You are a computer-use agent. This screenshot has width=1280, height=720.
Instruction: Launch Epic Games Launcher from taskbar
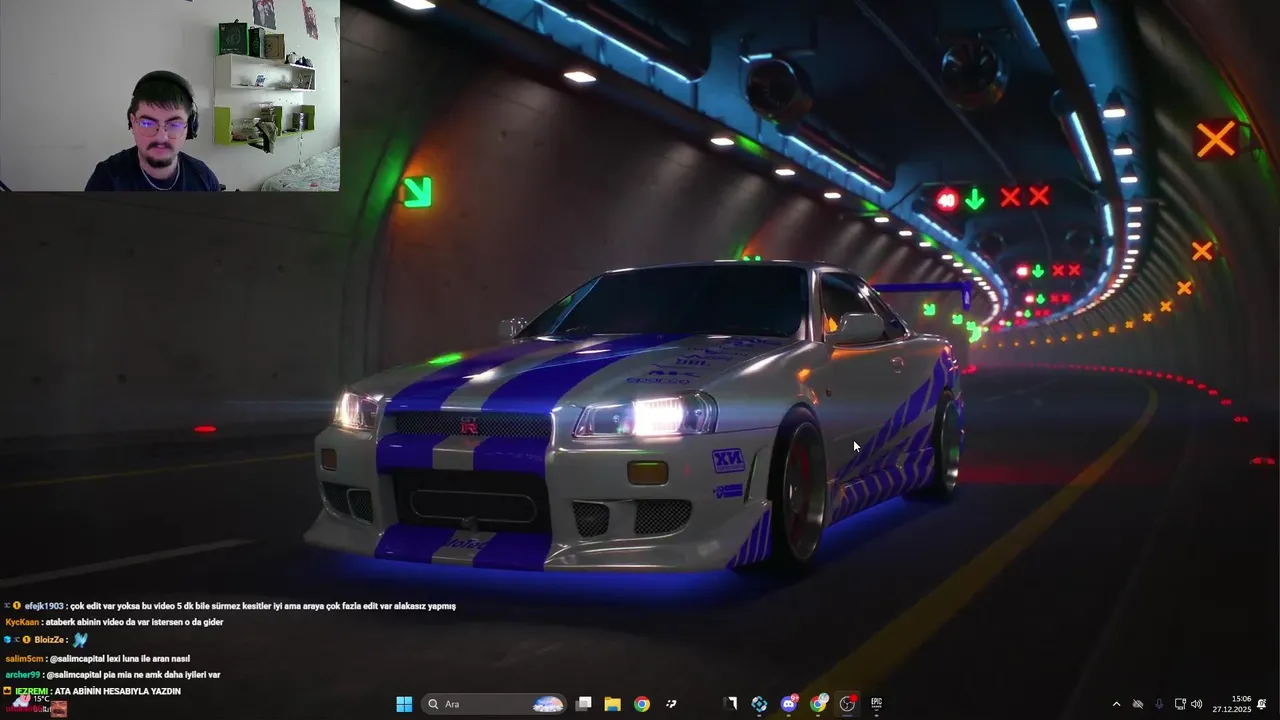point(877,704)
